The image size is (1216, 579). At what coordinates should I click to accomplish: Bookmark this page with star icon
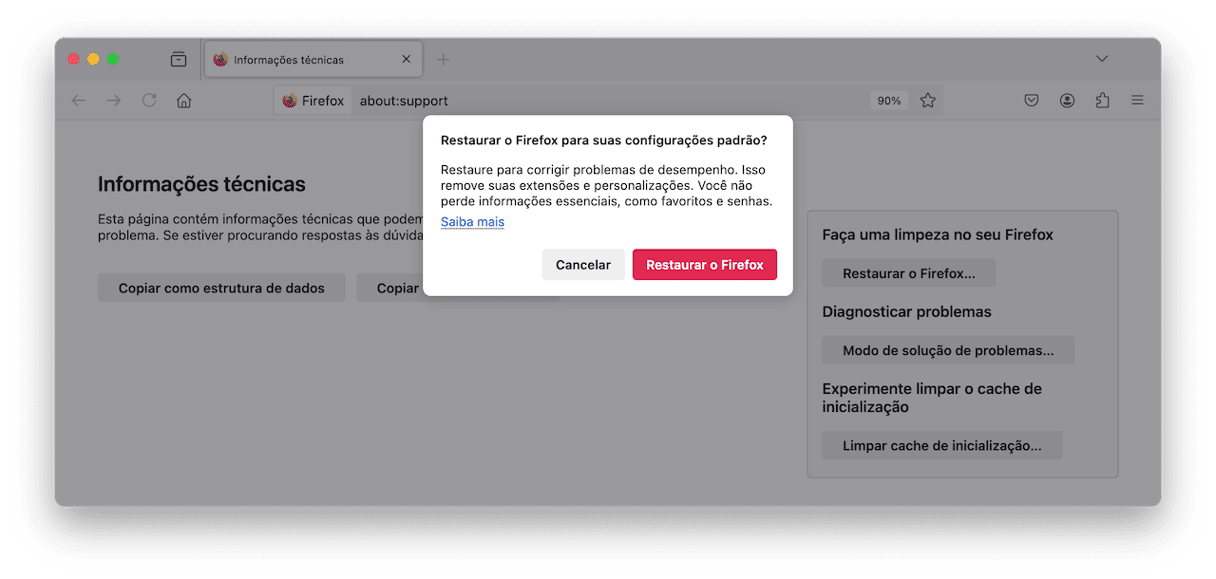pyautogui.click(x=928, y=100)
